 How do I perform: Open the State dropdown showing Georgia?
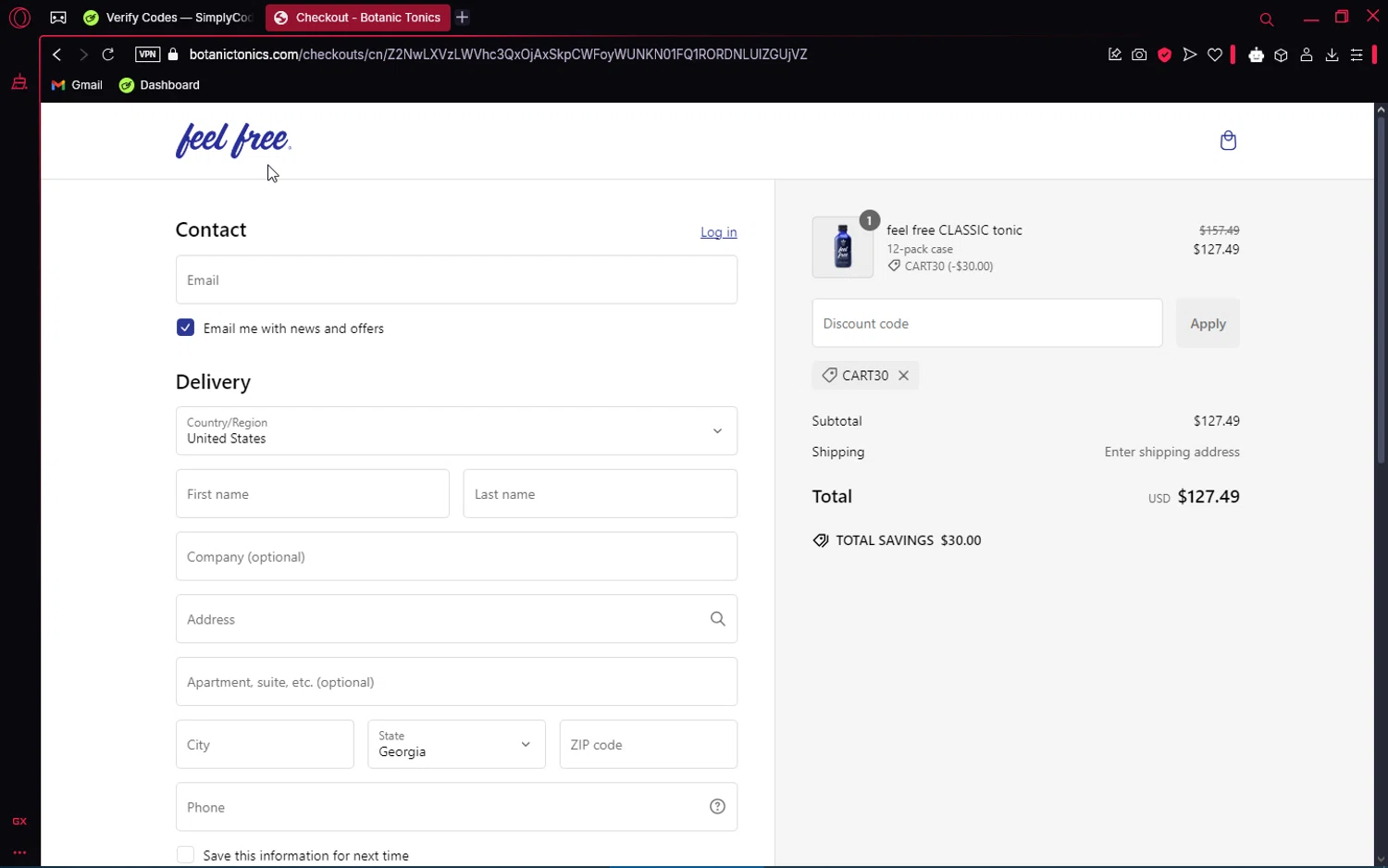[x=456, y=744]
